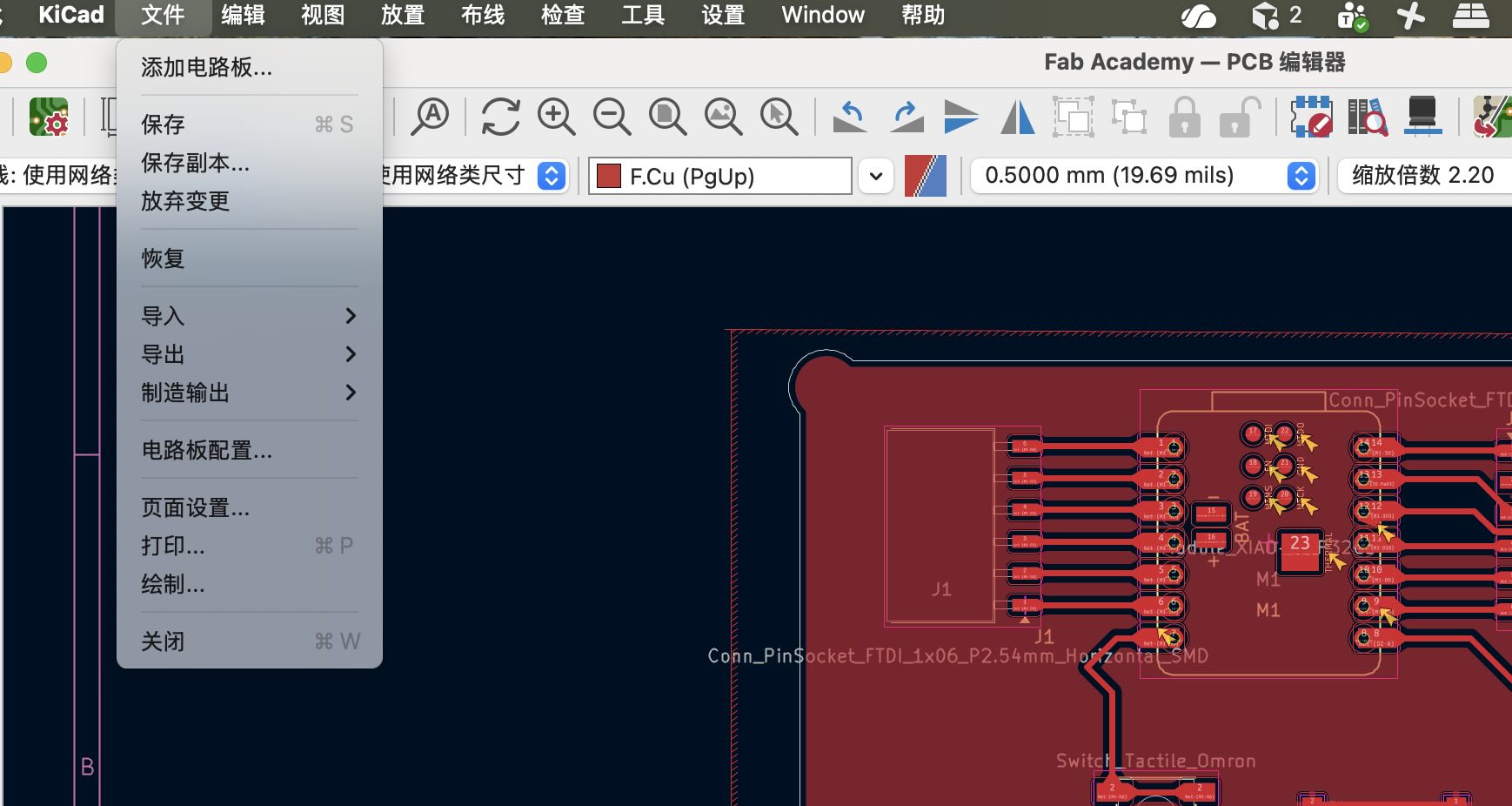The width and height of the screenshot is (1512, 806).
Task: Ungroup the selected items
Action: [x=1129, y=117]
